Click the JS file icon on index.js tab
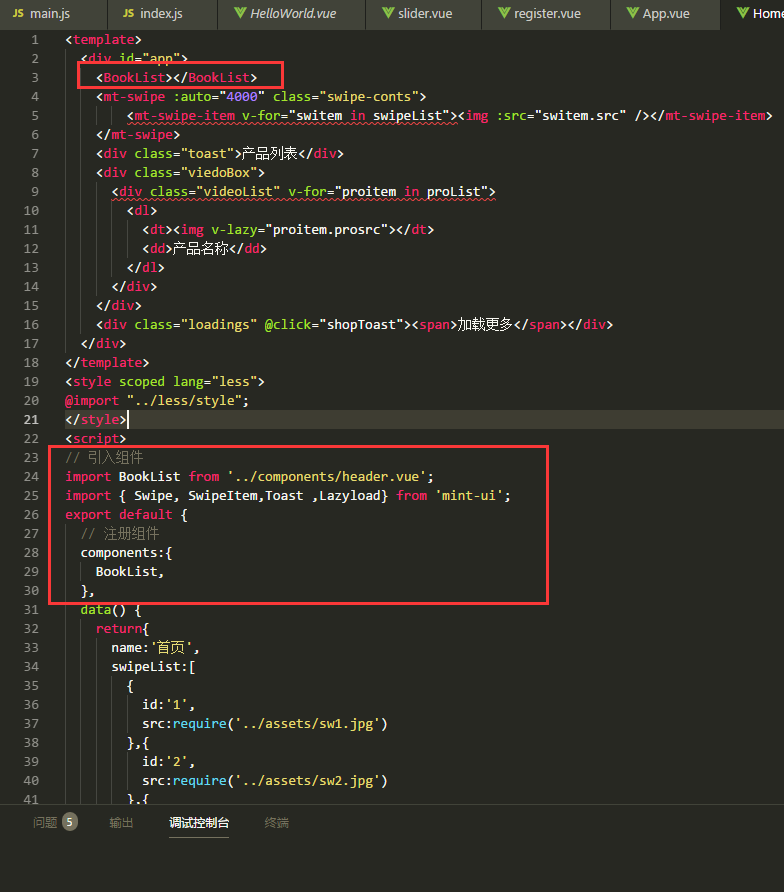 (x=129, y=13)
